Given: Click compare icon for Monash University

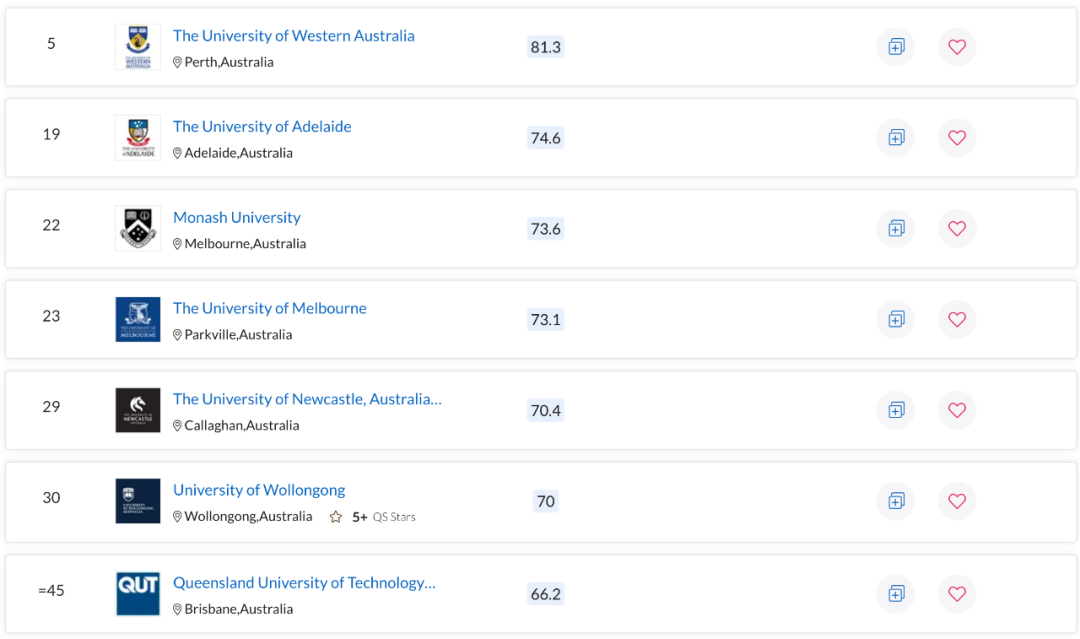Looking at the screenshot, I should pyautogui.click(x=895, y=228).
